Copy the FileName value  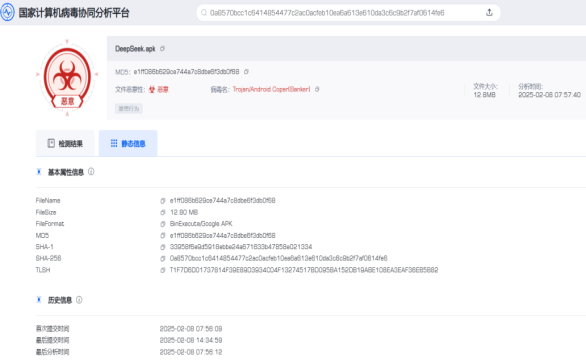[163, 201]
